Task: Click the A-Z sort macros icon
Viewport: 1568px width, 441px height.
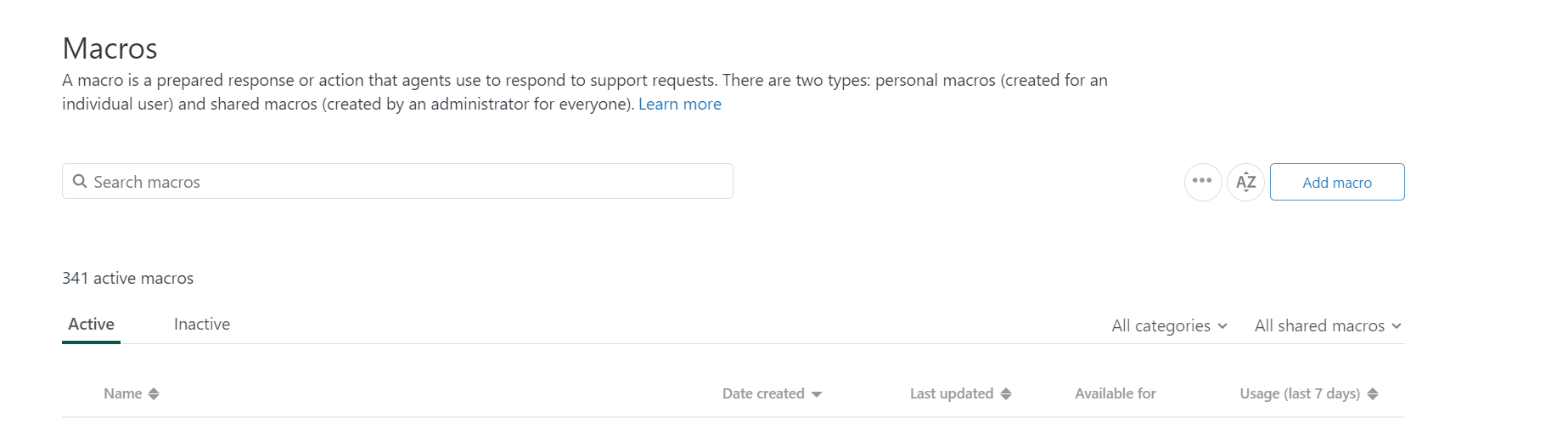Action: click(1245, 182)
